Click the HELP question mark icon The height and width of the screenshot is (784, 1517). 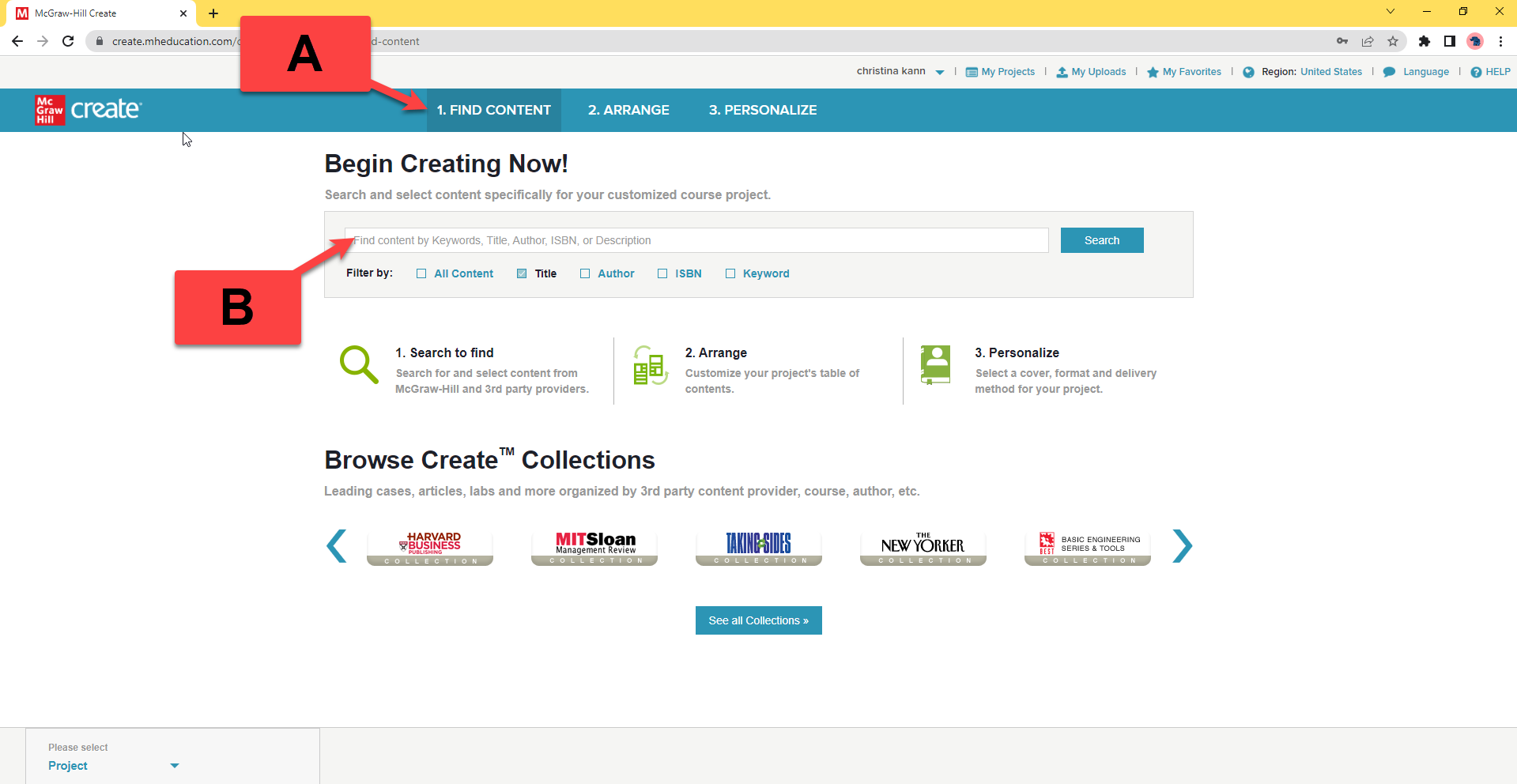tap(1476, 72)
